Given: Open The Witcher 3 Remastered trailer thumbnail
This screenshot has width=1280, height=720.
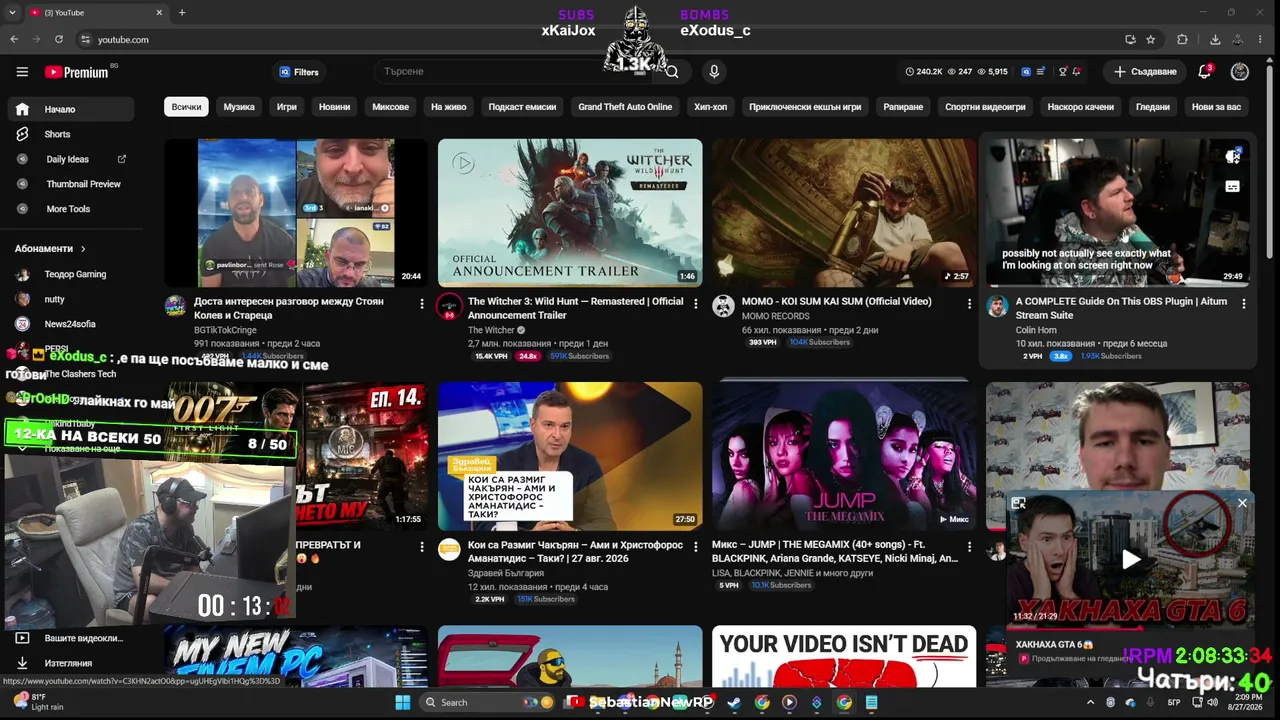Looking at the screenshot, I should coord(570,213).
